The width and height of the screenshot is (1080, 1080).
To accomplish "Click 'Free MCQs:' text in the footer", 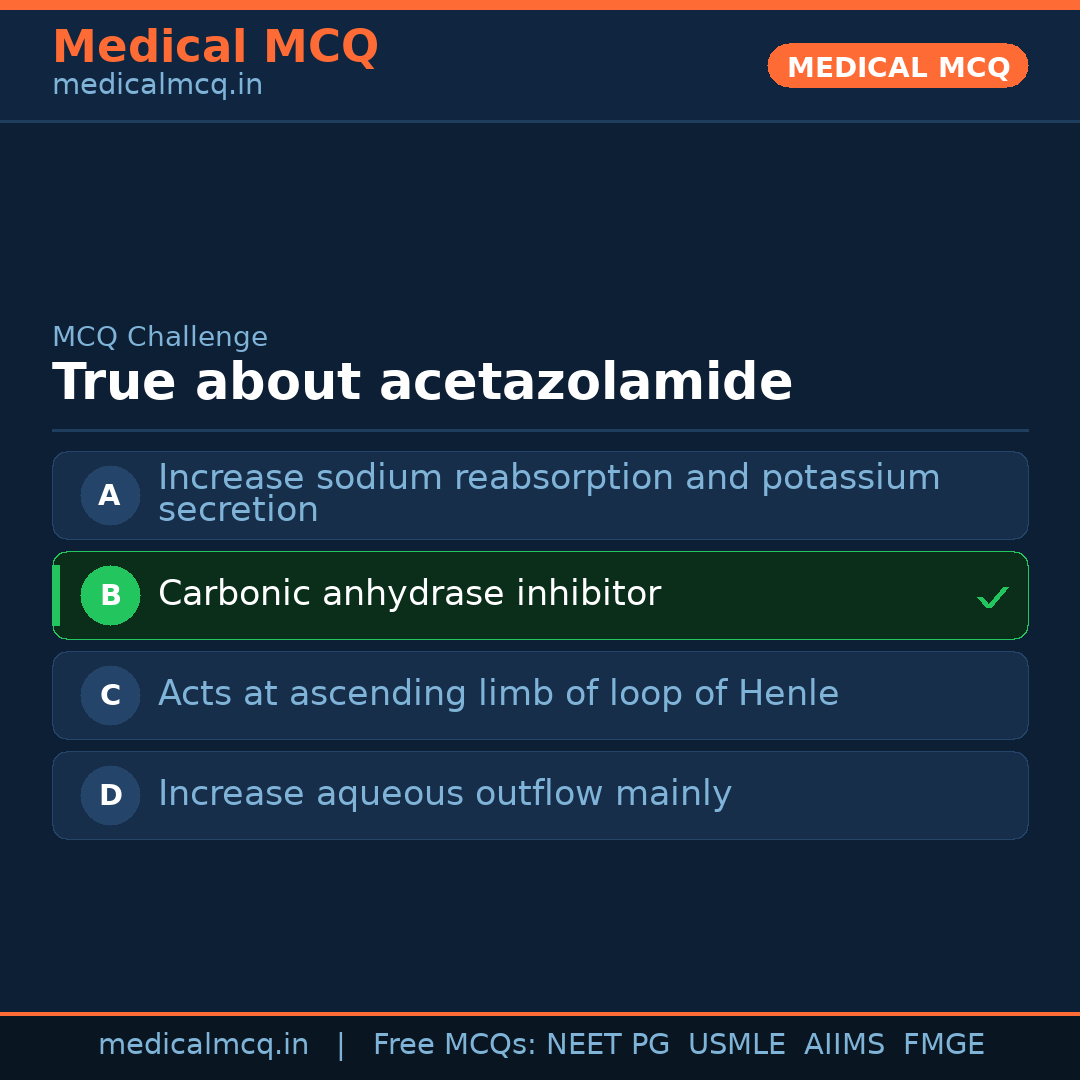I will (x=455, y=1045).
